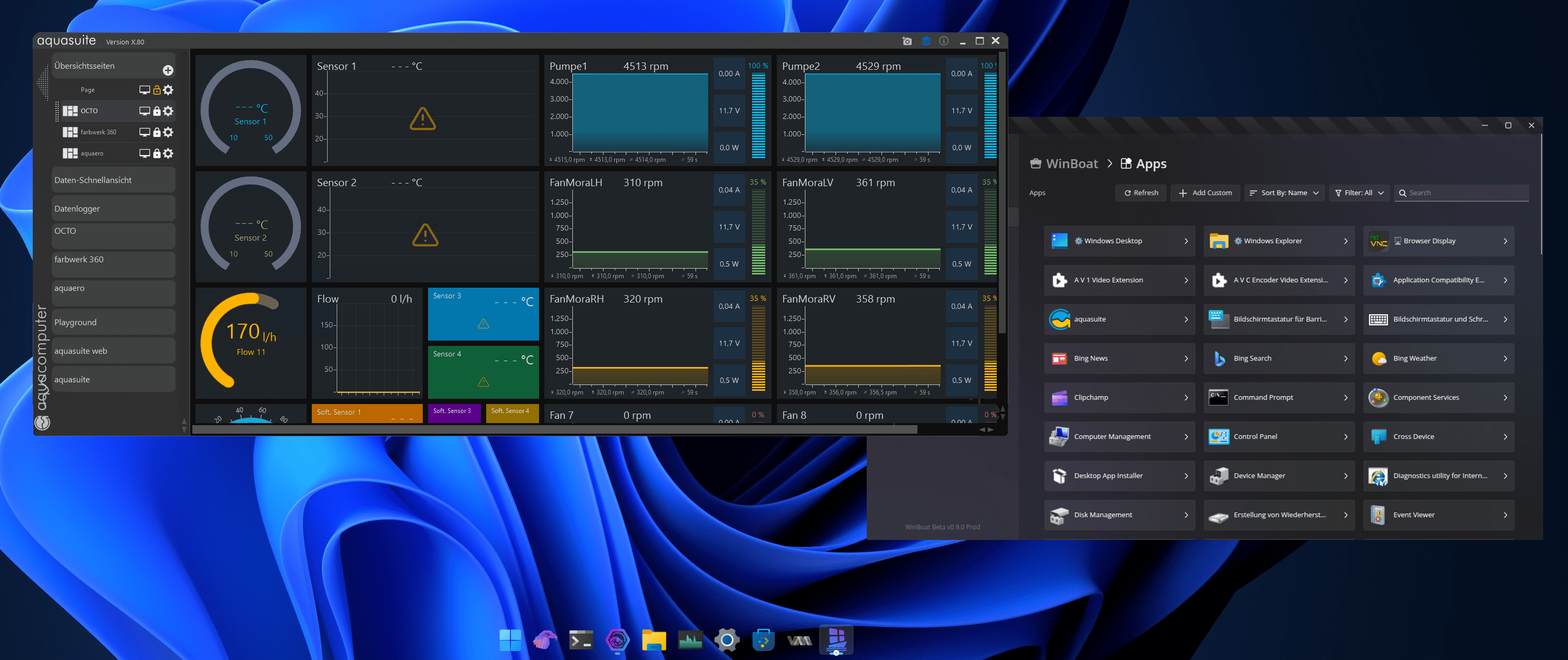Screen dimensions: 1568x660
Task: Click desktop monitor icon for farbwerk 360
Action: (x=144, y=132)
